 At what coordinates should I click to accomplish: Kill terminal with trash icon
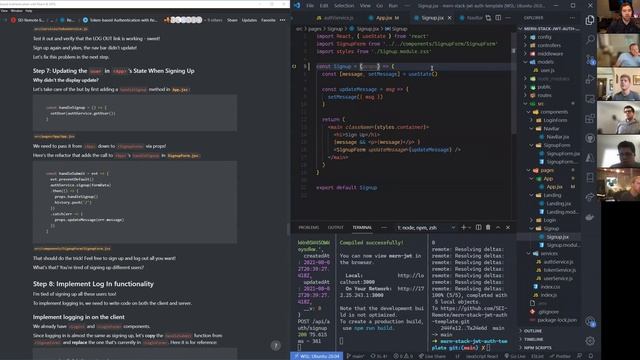pos(488,227)
